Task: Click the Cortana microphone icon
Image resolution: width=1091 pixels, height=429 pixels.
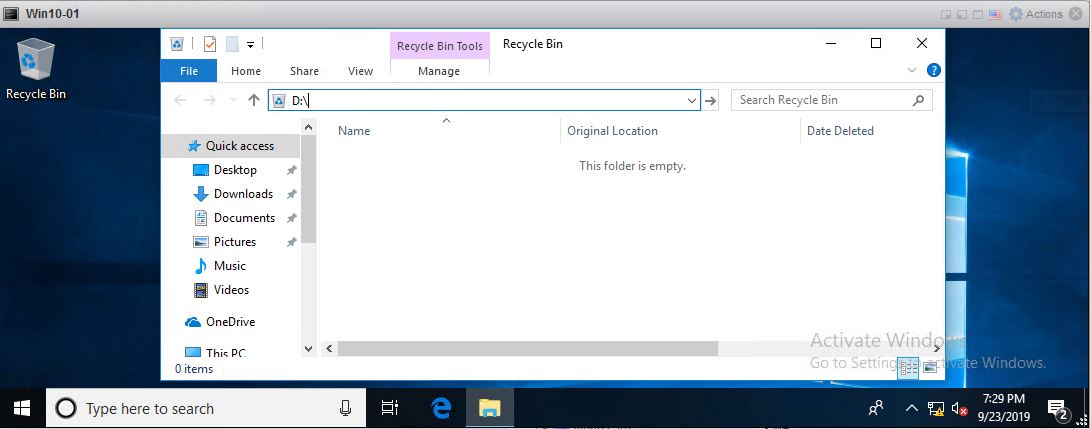Action: coord(345,408)
